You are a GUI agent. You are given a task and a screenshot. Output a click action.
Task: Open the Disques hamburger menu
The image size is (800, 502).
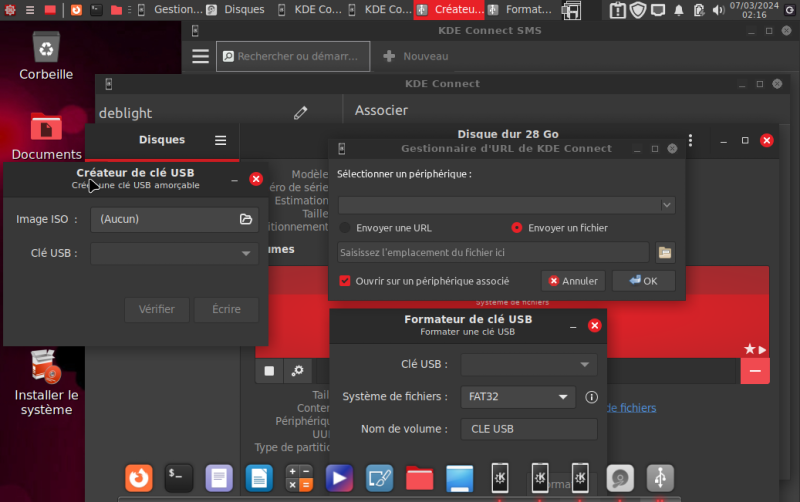[220, 141]
